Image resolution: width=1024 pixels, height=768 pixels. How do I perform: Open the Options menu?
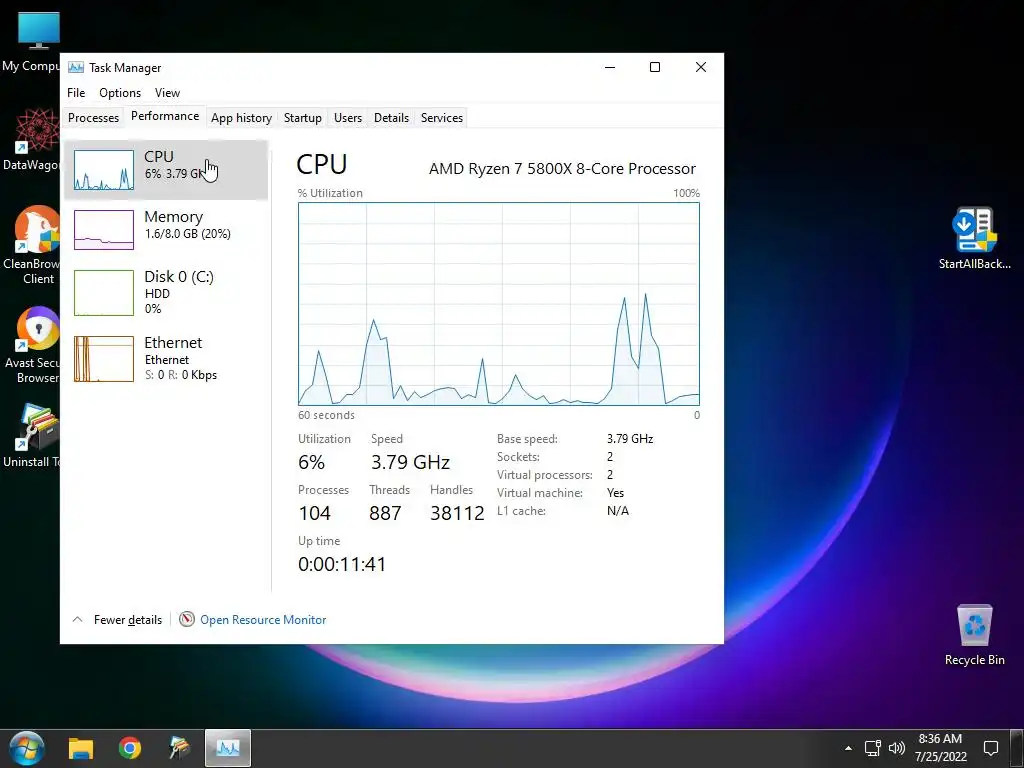coord(120,93)
